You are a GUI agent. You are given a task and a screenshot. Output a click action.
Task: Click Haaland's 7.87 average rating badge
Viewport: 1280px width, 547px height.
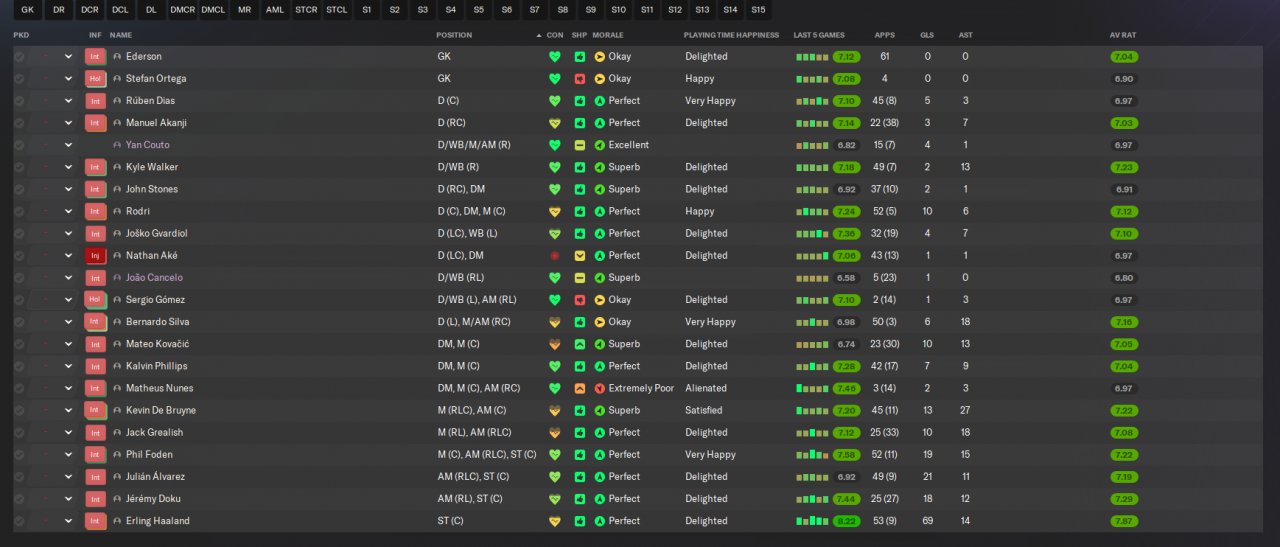point(1124,521)
